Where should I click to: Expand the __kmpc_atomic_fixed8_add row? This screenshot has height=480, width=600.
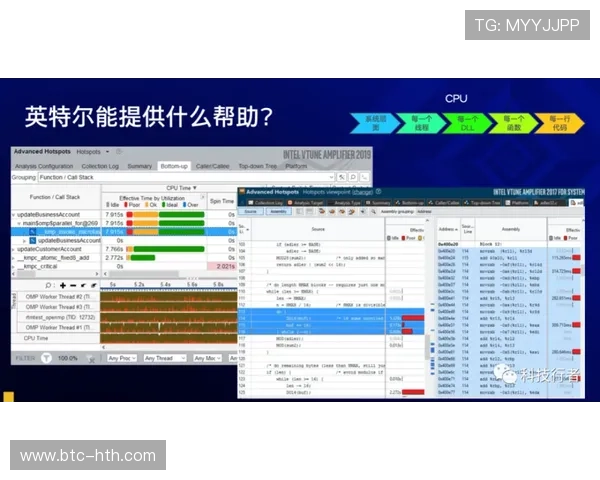coord(14,258)
